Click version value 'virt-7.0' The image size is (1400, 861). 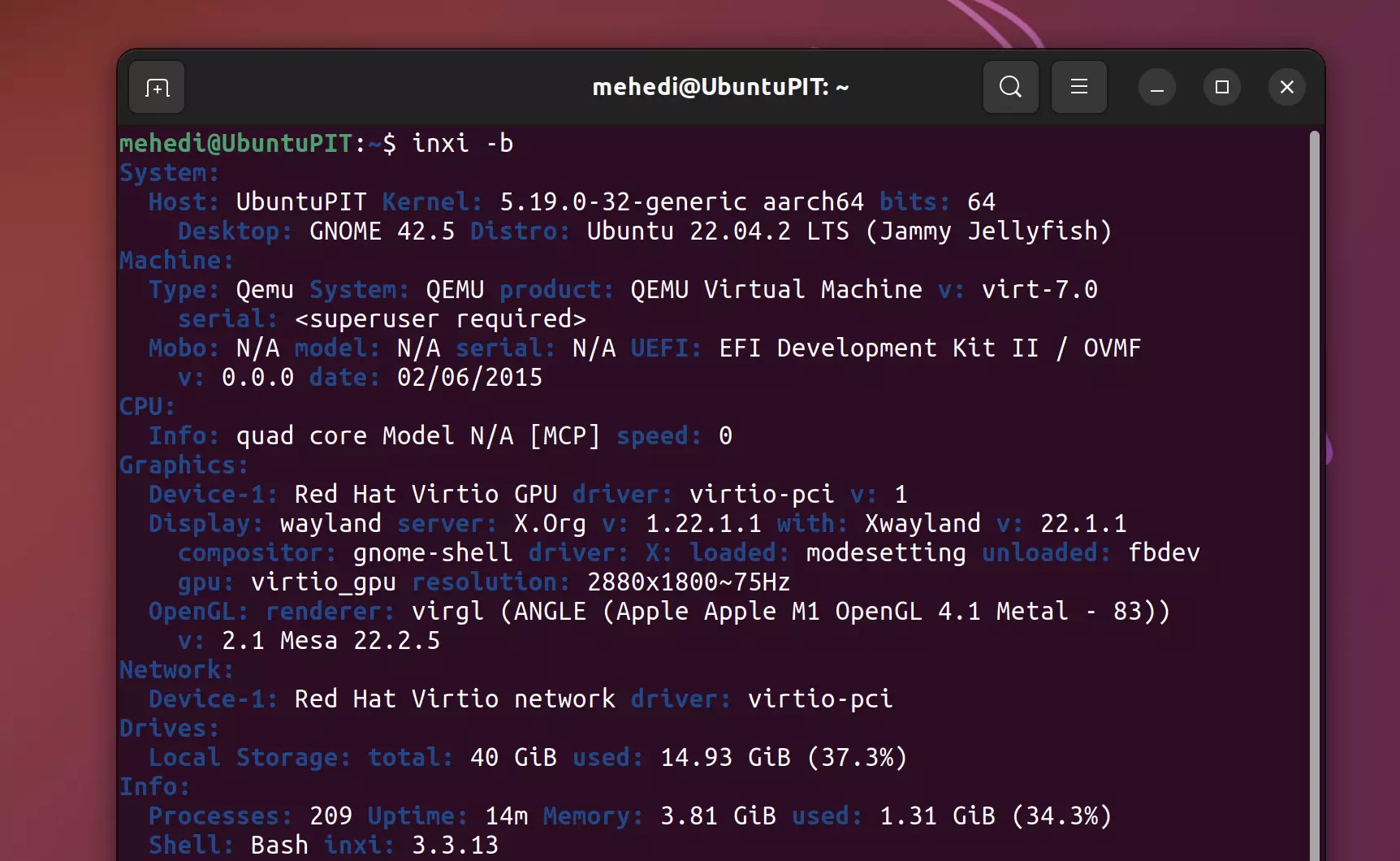click(x=1039, y=290)
